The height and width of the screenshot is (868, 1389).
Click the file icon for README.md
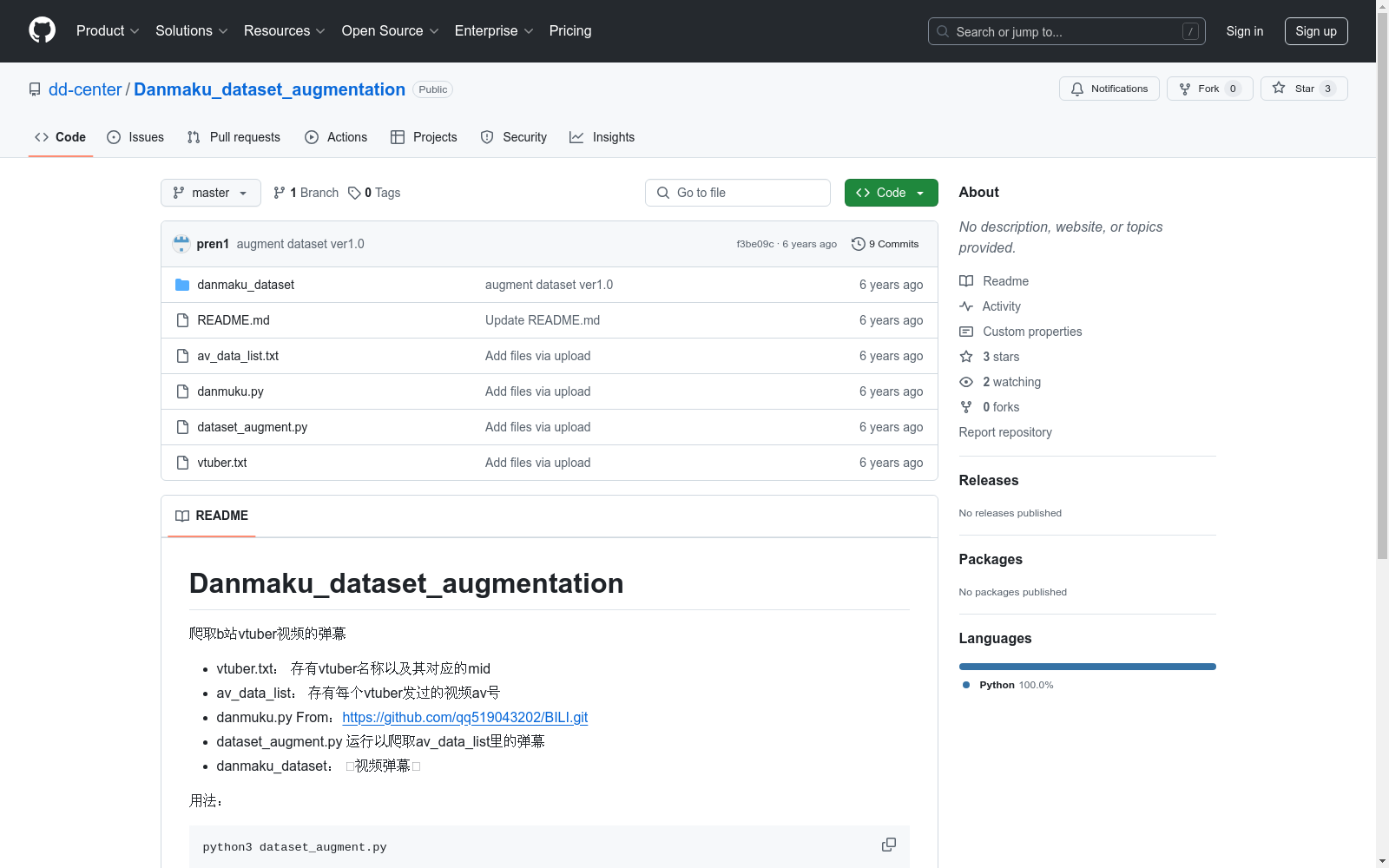pos(182,320)
